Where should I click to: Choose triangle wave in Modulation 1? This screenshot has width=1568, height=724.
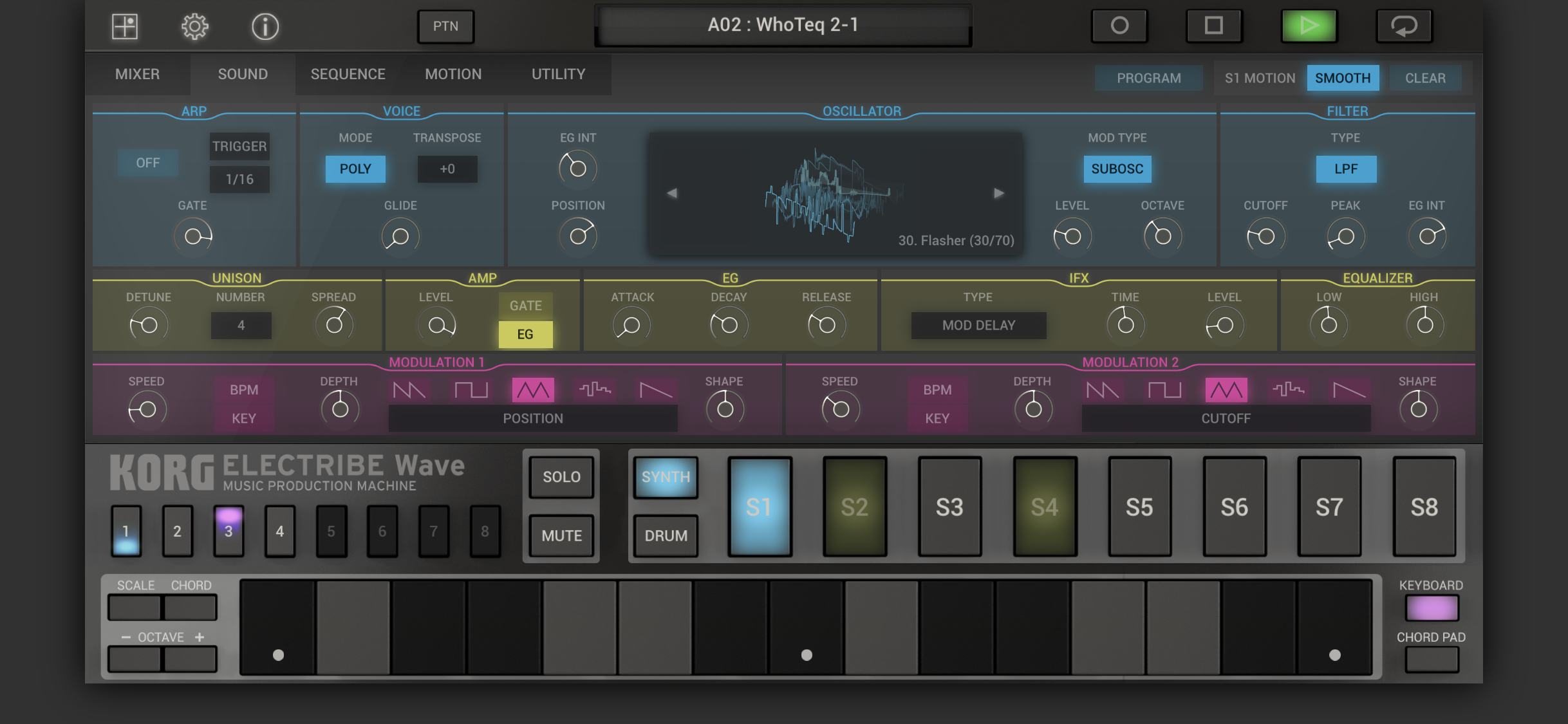click(533, 390)
